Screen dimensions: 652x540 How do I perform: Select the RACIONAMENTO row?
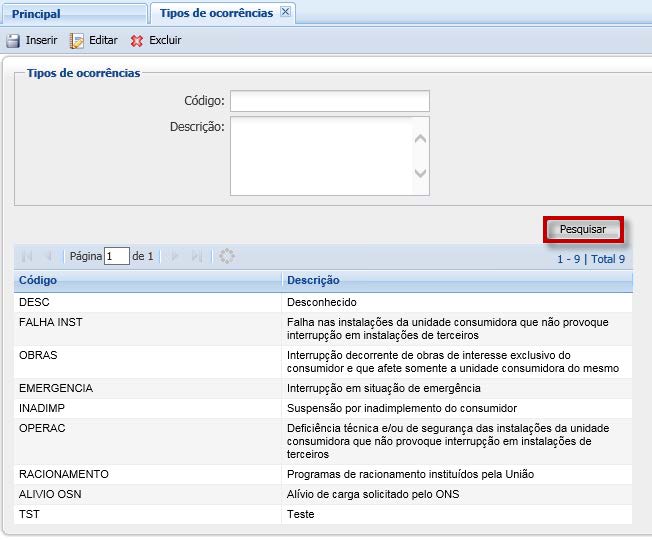[x=64, y=474]
